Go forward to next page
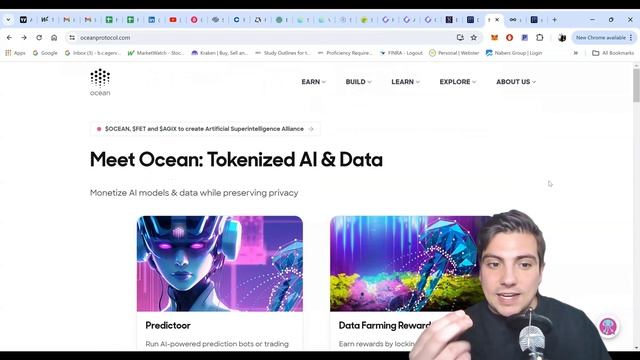This screenshot has width=640, height=360. click(24, 38)
